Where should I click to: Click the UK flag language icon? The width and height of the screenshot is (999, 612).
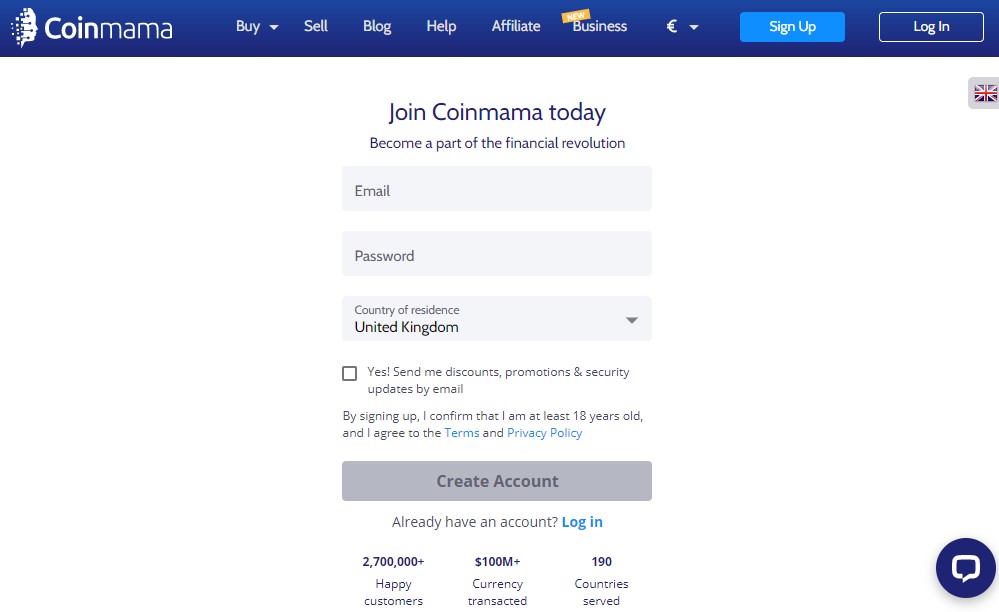(x=985, y=93)
